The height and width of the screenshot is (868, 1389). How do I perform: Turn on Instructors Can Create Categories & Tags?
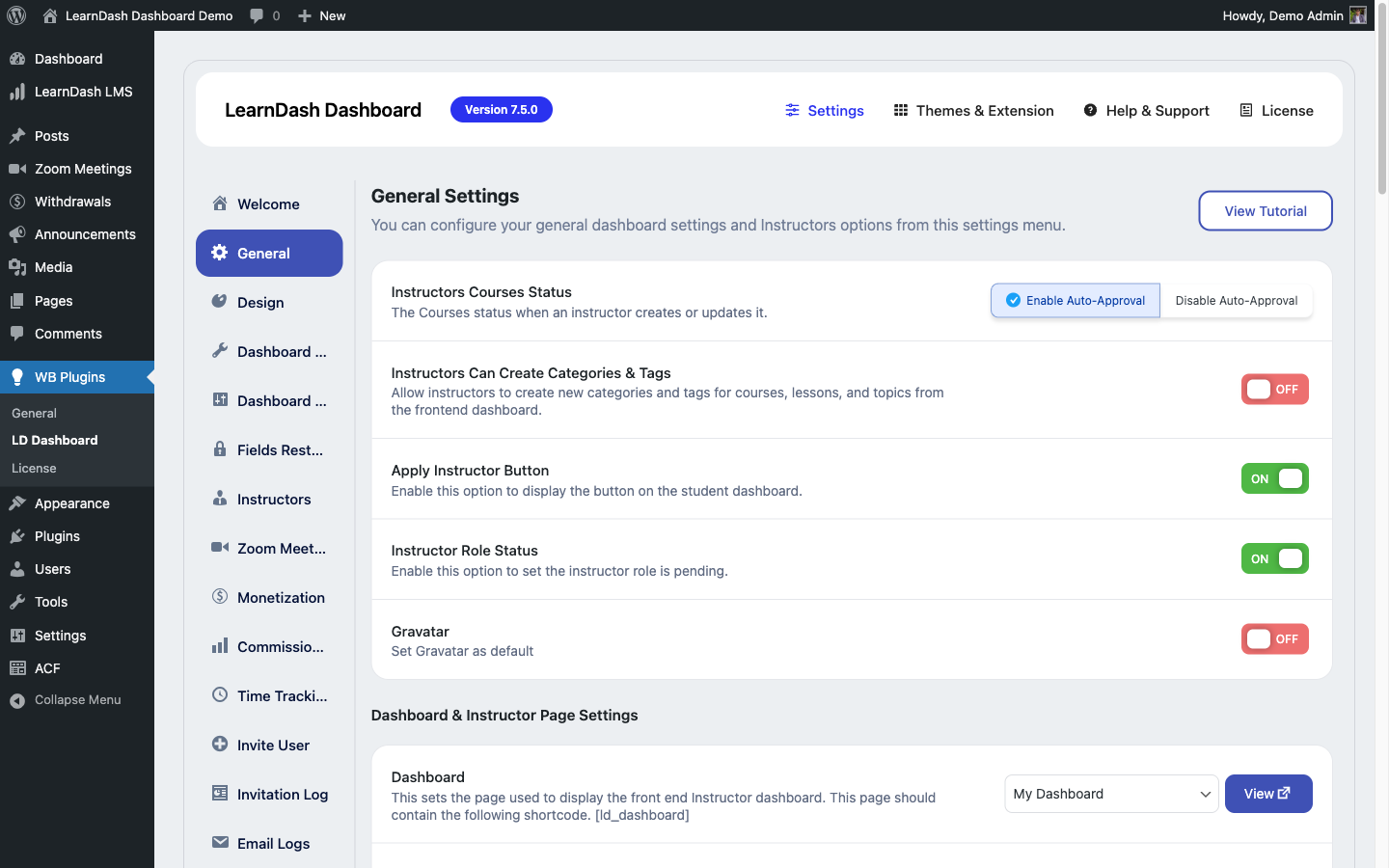(x=1274, y=389)
